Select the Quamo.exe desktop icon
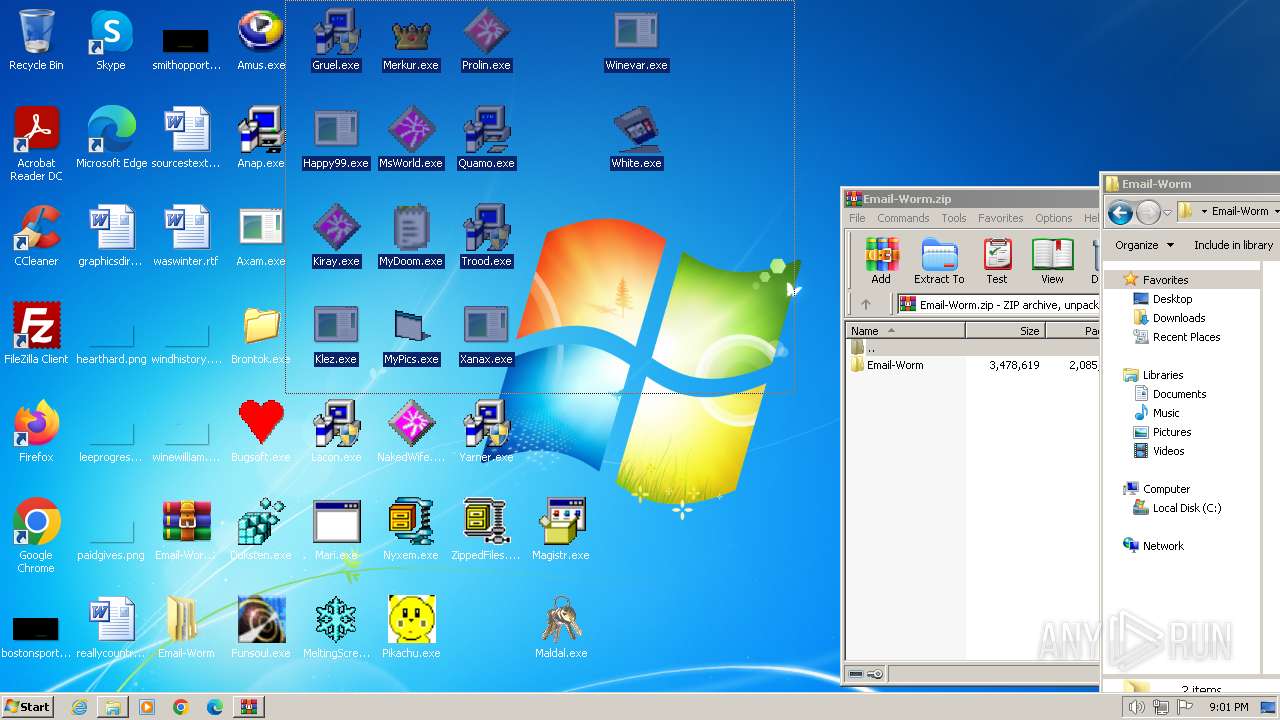Image resolution: width=1280 pixels, height=720 pixels. (x=486, y=139)
